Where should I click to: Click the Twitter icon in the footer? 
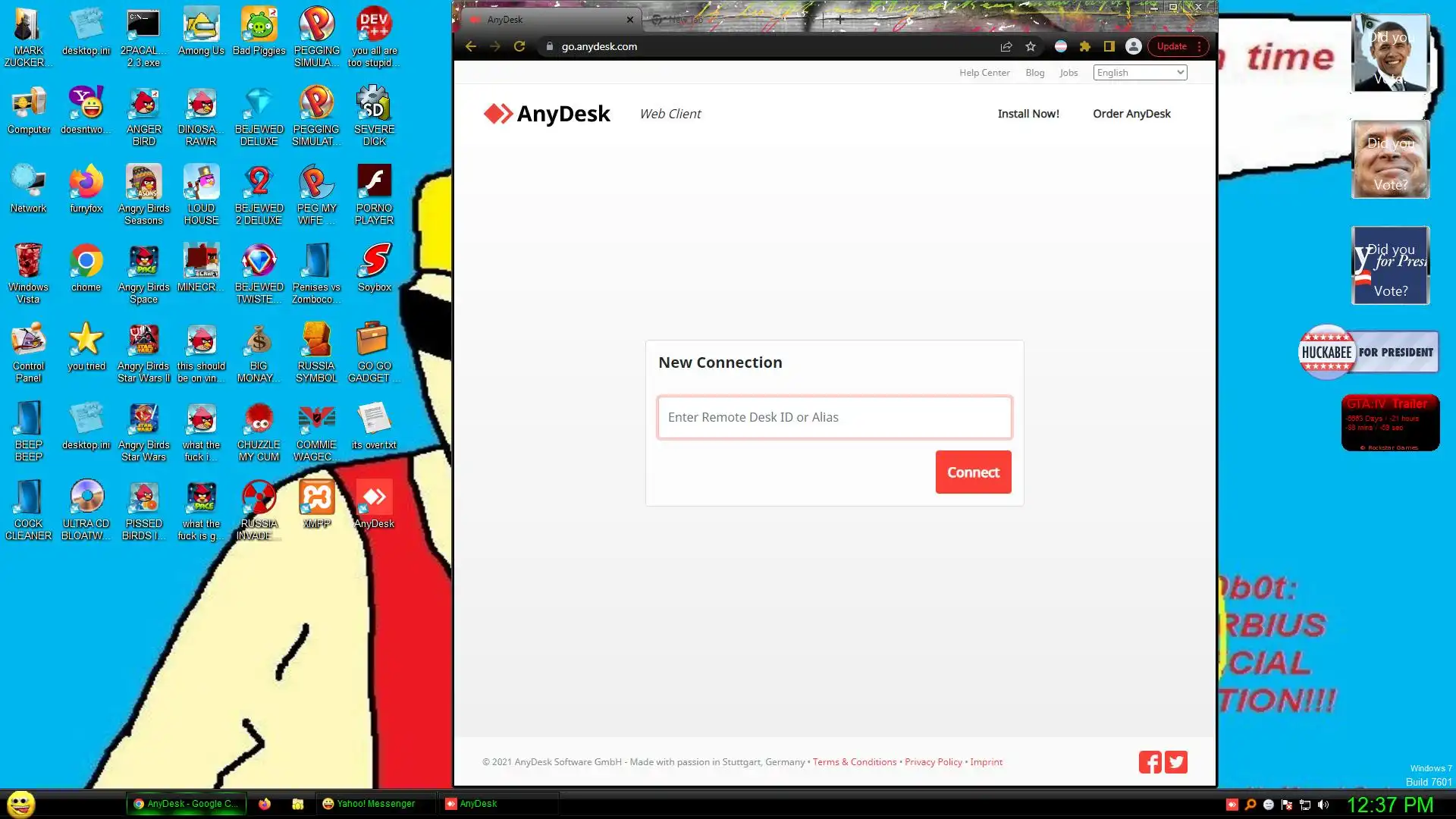pos(1176,762)
